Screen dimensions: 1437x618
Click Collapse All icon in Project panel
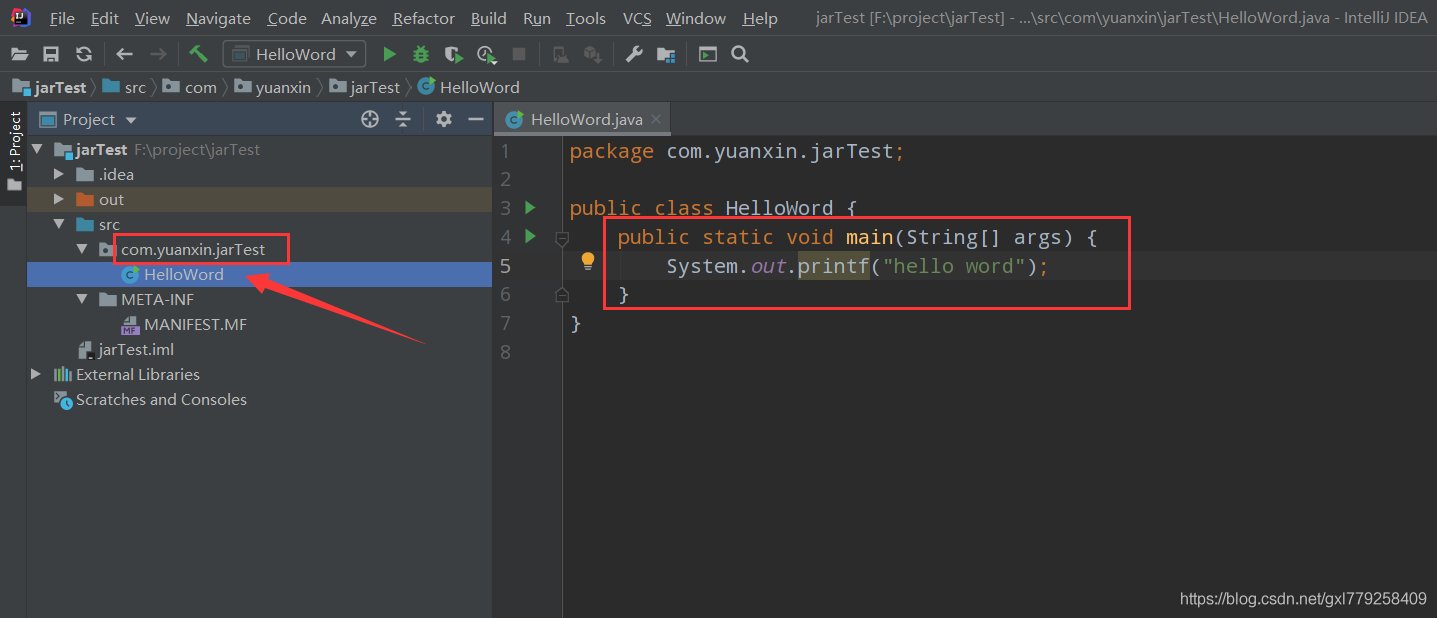(403, 119)
